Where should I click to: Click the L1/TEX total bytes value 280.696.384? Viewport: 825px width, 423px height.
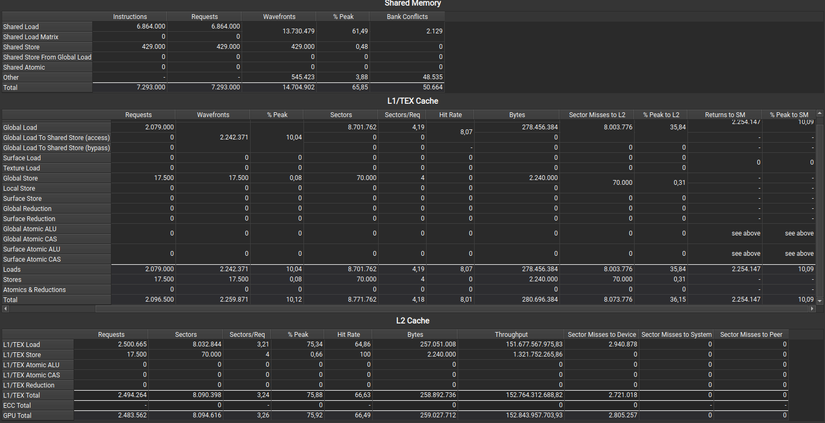pyautogui.click(x=540, y=299)
